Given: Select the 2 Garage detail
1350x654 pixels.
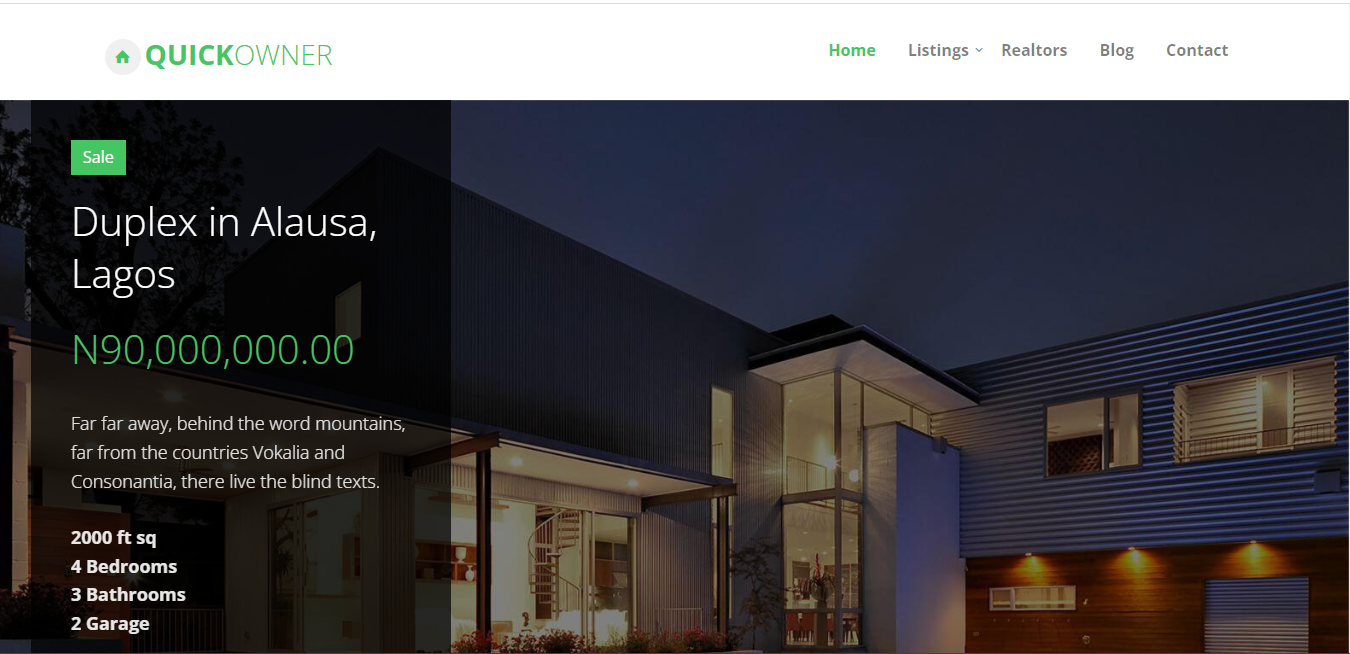Looking at the screenshot, I should [110, 623].
